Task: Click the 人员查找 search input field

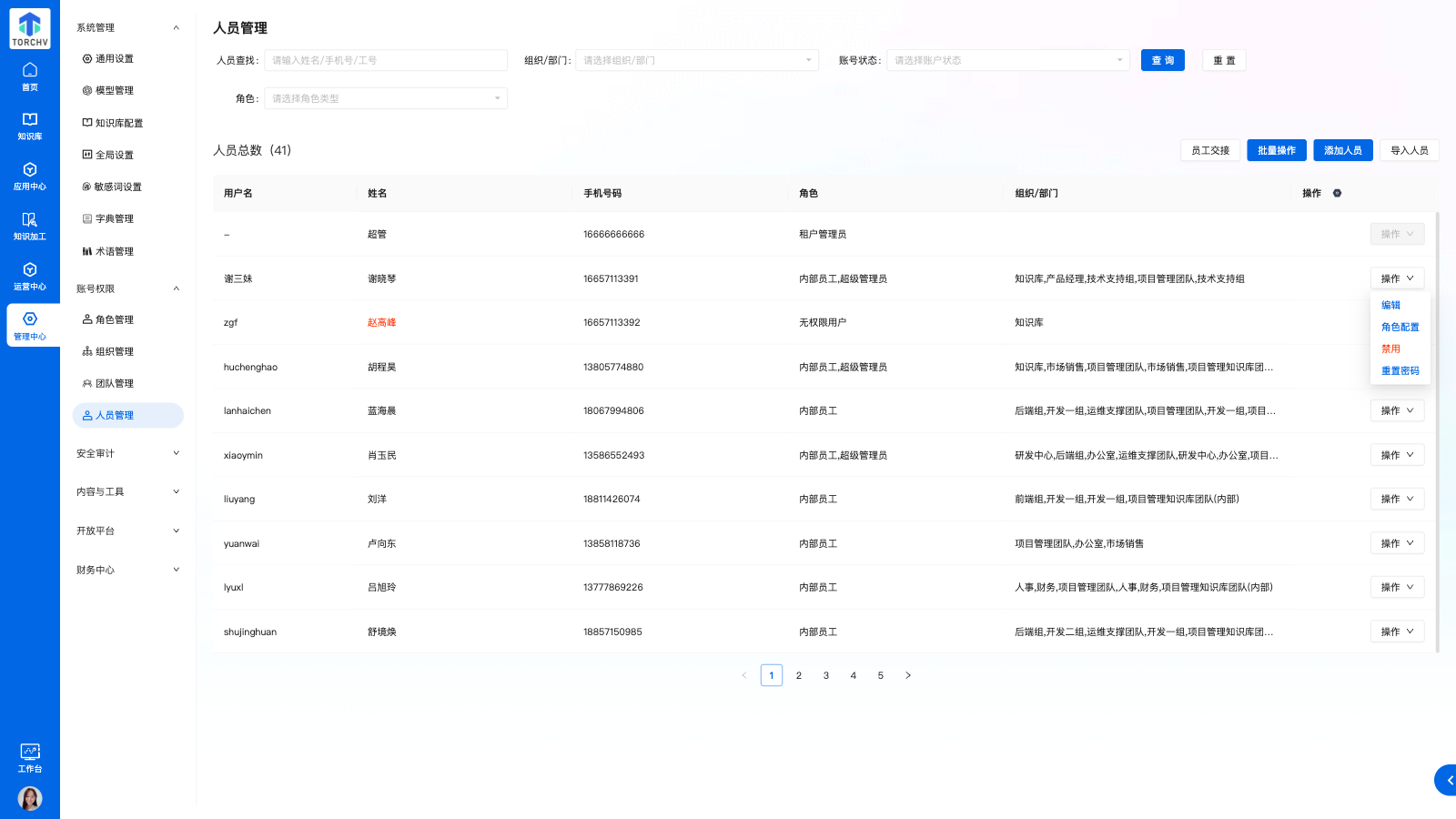Action: pyautogui.click(x=385, y=60)
